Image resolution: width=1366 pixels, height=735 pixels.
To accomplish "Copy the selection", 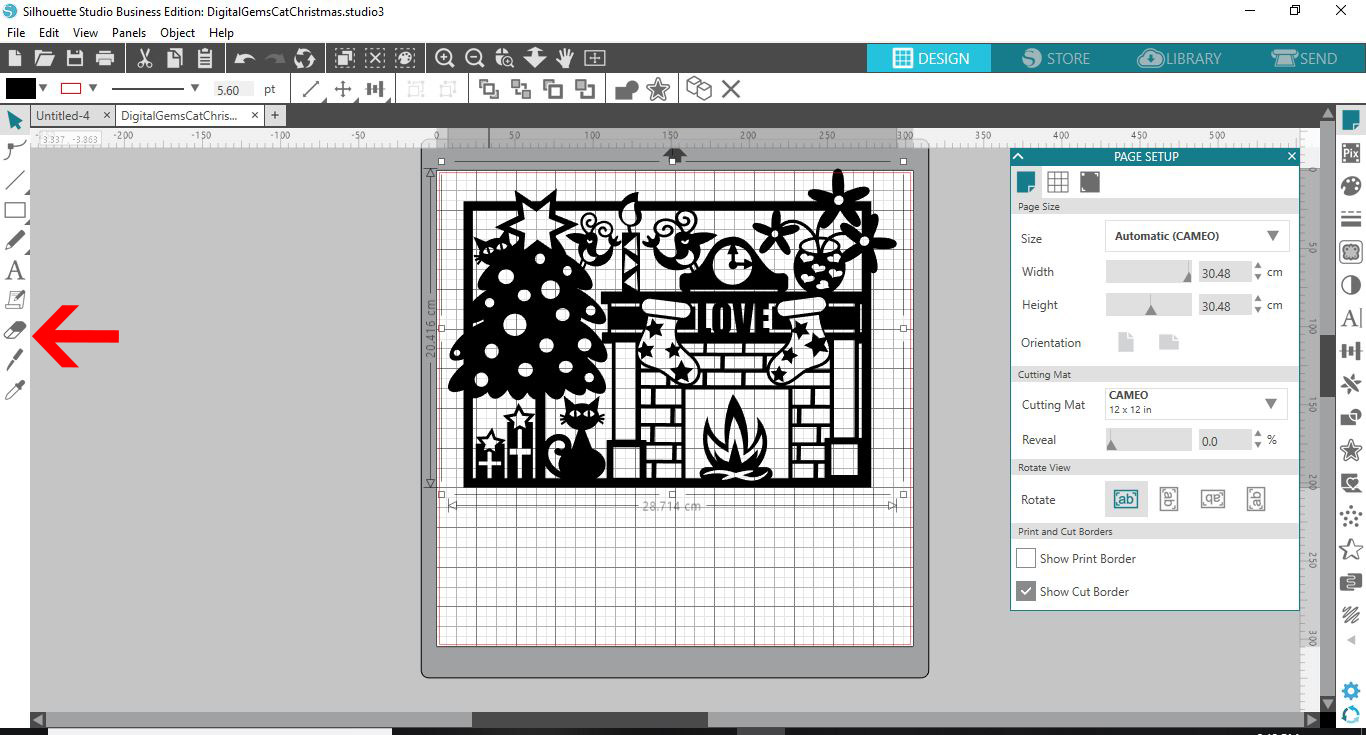I will (x=175, y=58).
